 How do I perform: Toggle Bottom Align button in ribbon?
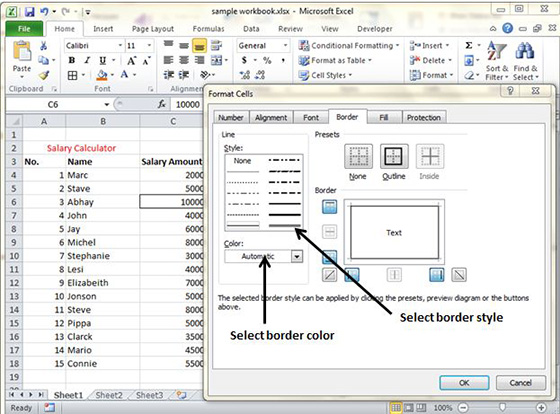click(199, 46)
